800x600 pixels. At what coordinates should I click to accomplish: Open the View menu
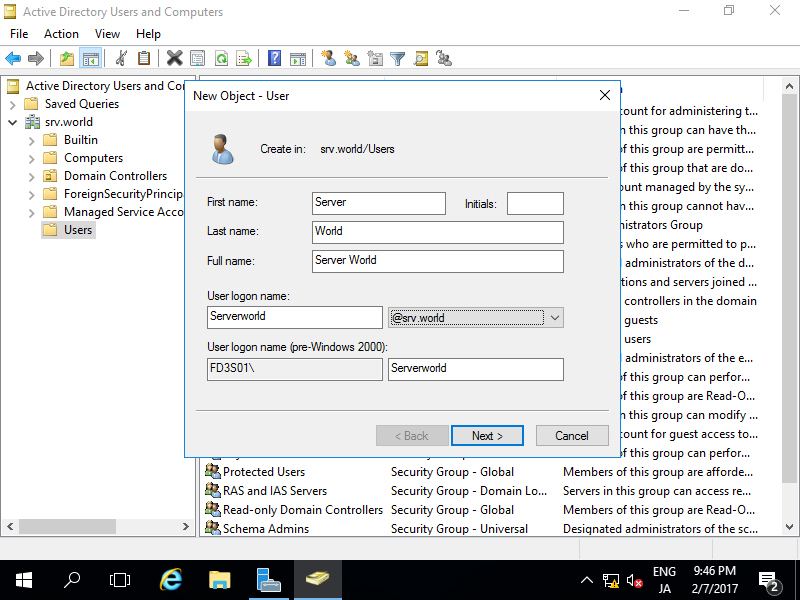coord(107,33)
